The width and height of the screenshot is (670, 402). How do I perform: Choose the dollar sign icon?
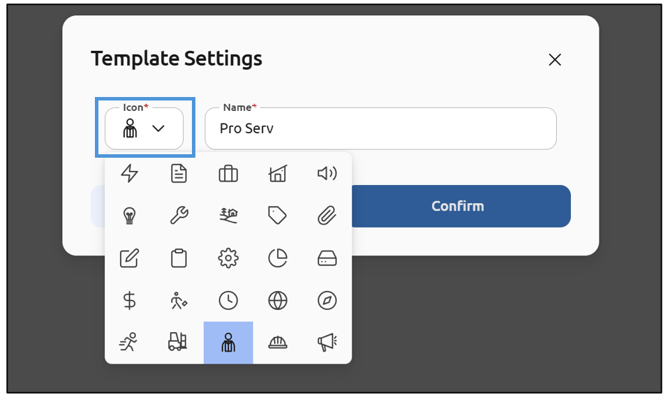click(129, 301)
